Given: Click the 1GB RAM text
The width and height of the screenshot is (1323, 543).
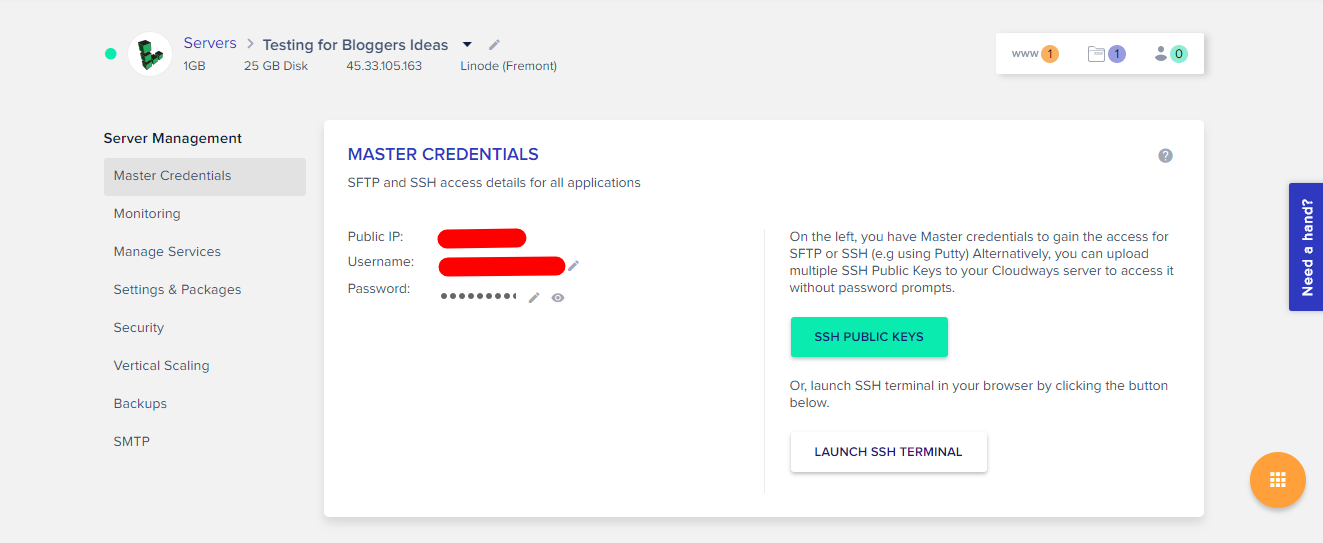Looking at the screenshot, I should point(194,66).
